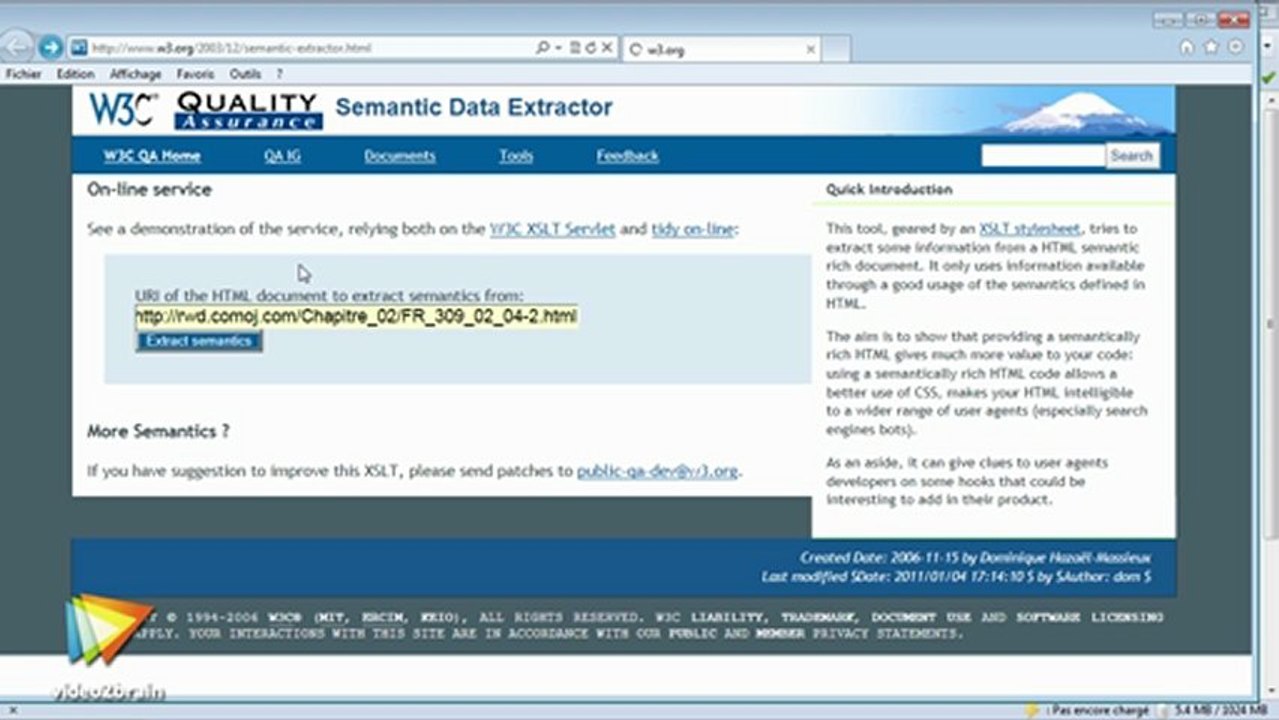Click the Quality Assurance logo

(x=248, y=111)
